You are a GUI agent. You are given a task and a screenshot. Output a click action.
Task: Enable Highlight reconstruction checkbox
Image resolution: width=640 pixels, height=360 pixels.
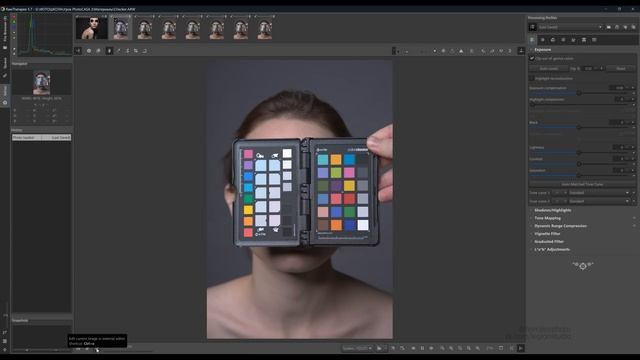click(x=532, y=78)
